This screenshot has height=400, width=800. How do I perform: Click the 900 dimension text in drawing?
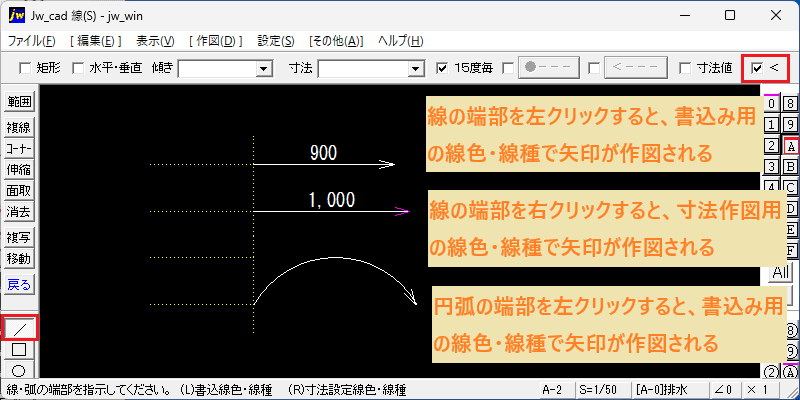point(323,153)
